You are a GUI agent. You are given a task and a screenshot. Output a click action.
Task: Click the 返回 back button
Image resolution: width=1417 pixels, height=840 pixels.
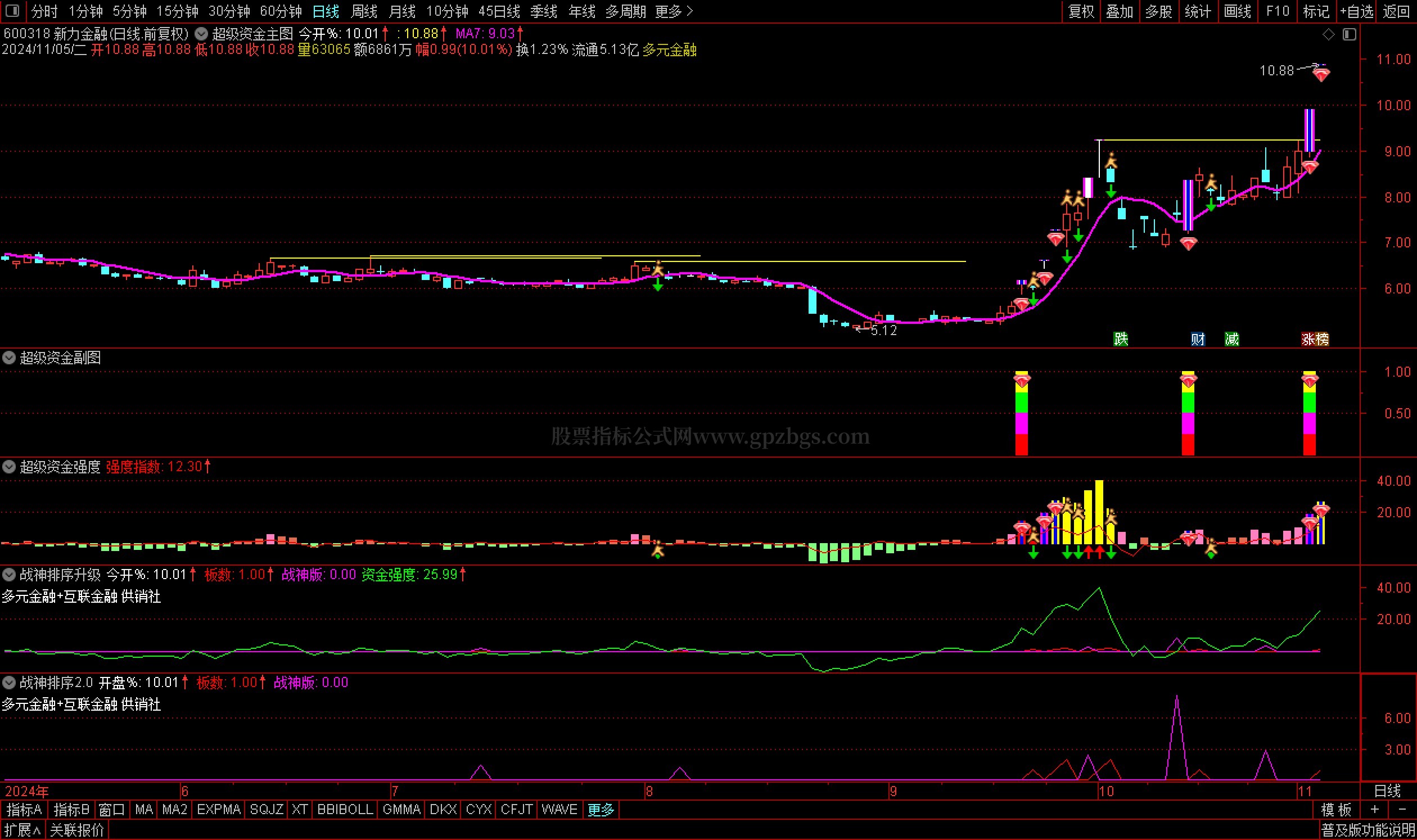1396,11
